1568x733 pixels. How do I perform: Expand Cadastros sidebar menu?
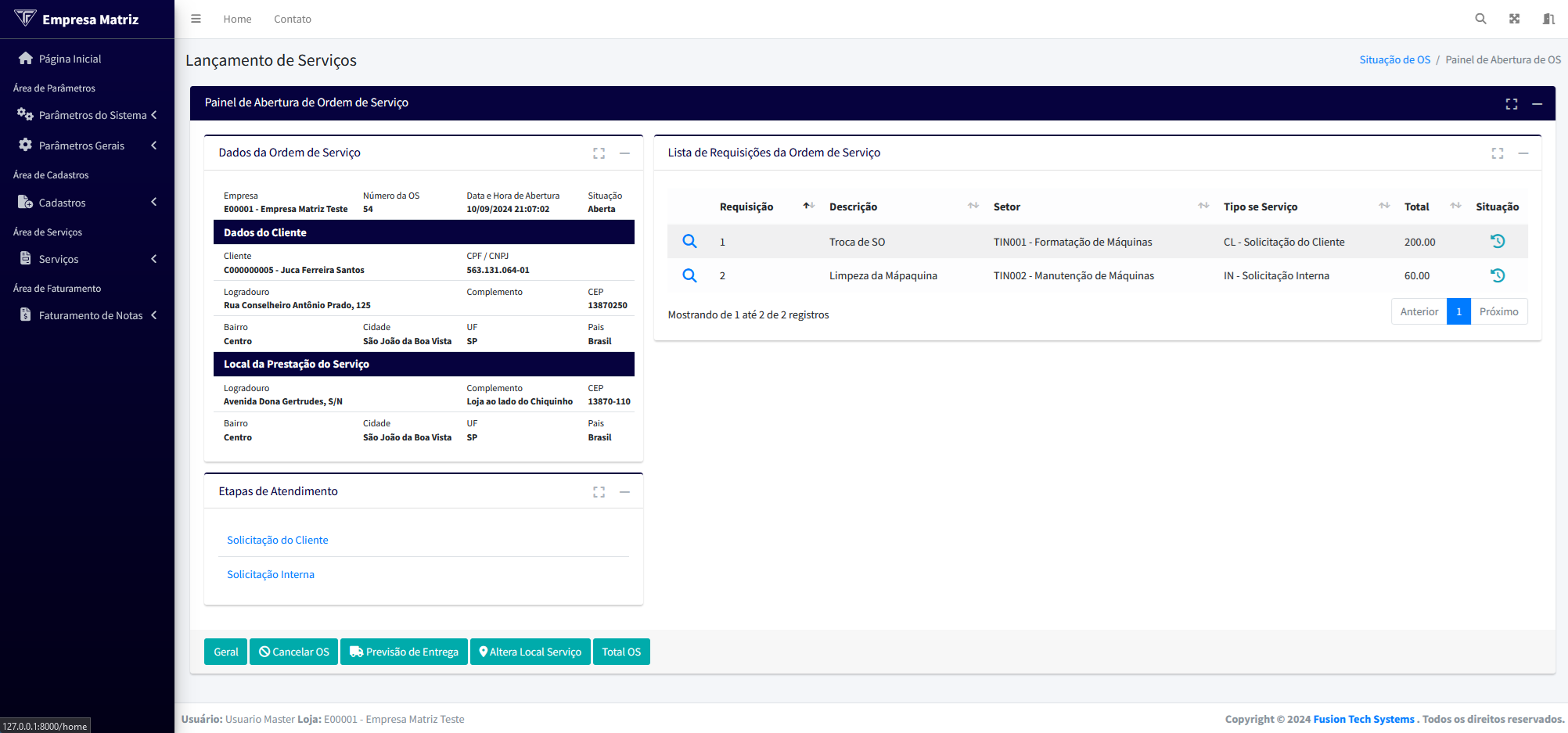pyautogui.click(x=87, y=203)
